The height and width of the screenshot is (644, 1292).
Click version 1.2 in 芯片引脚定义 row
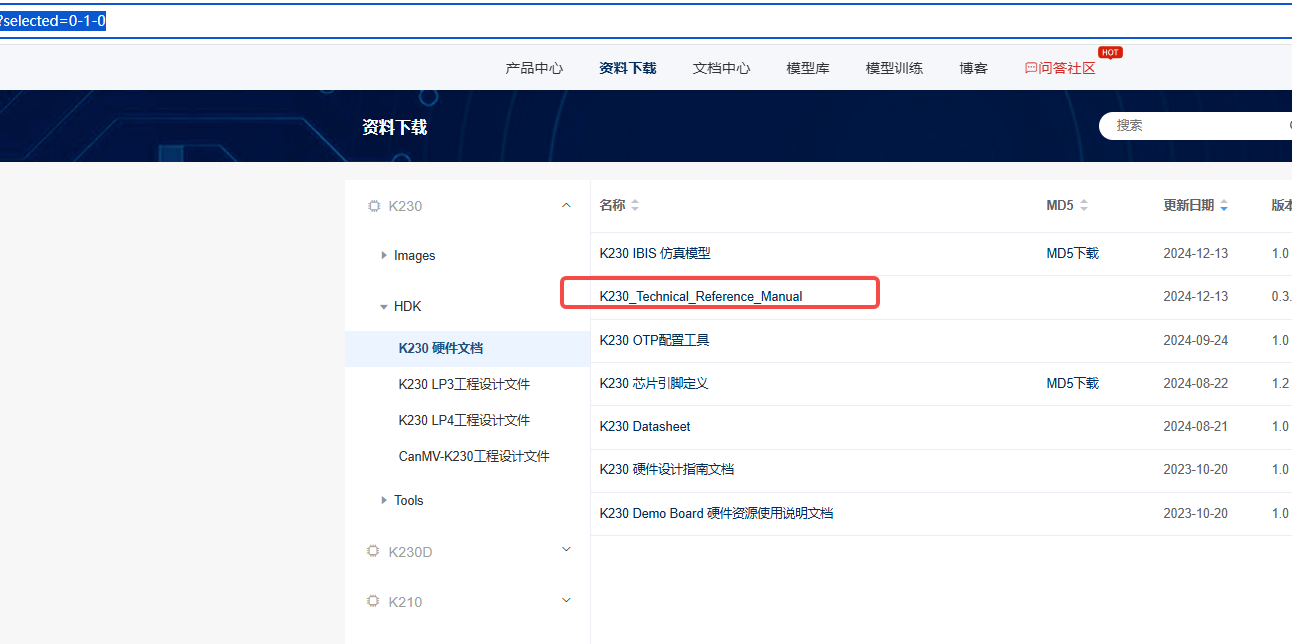[1280, 383]
